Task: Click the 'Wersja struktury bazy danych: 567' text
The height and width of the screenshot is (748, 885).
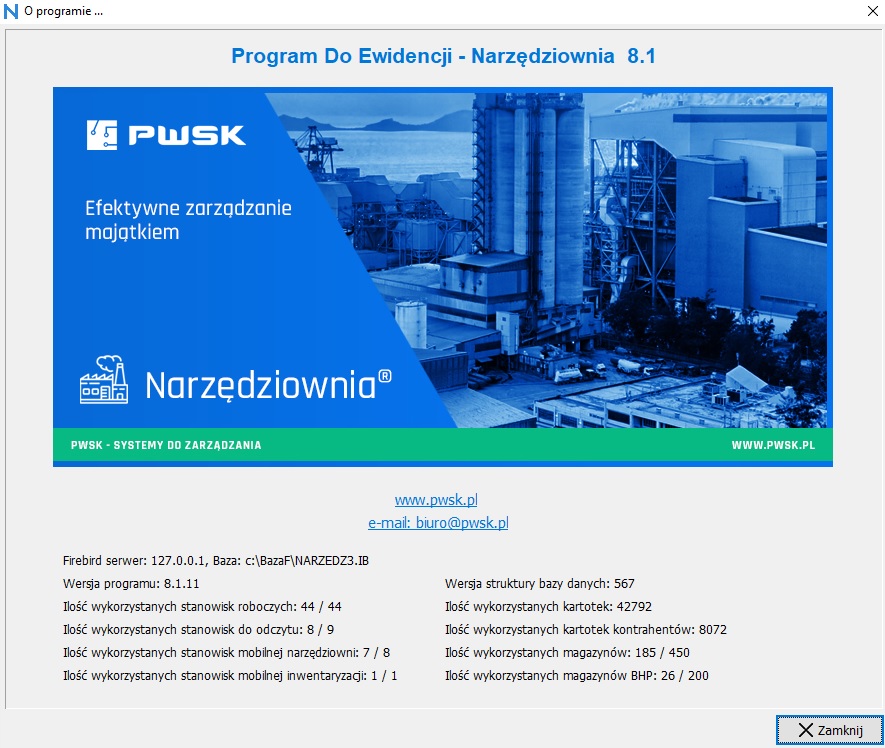Action: [x=539, y=583]
